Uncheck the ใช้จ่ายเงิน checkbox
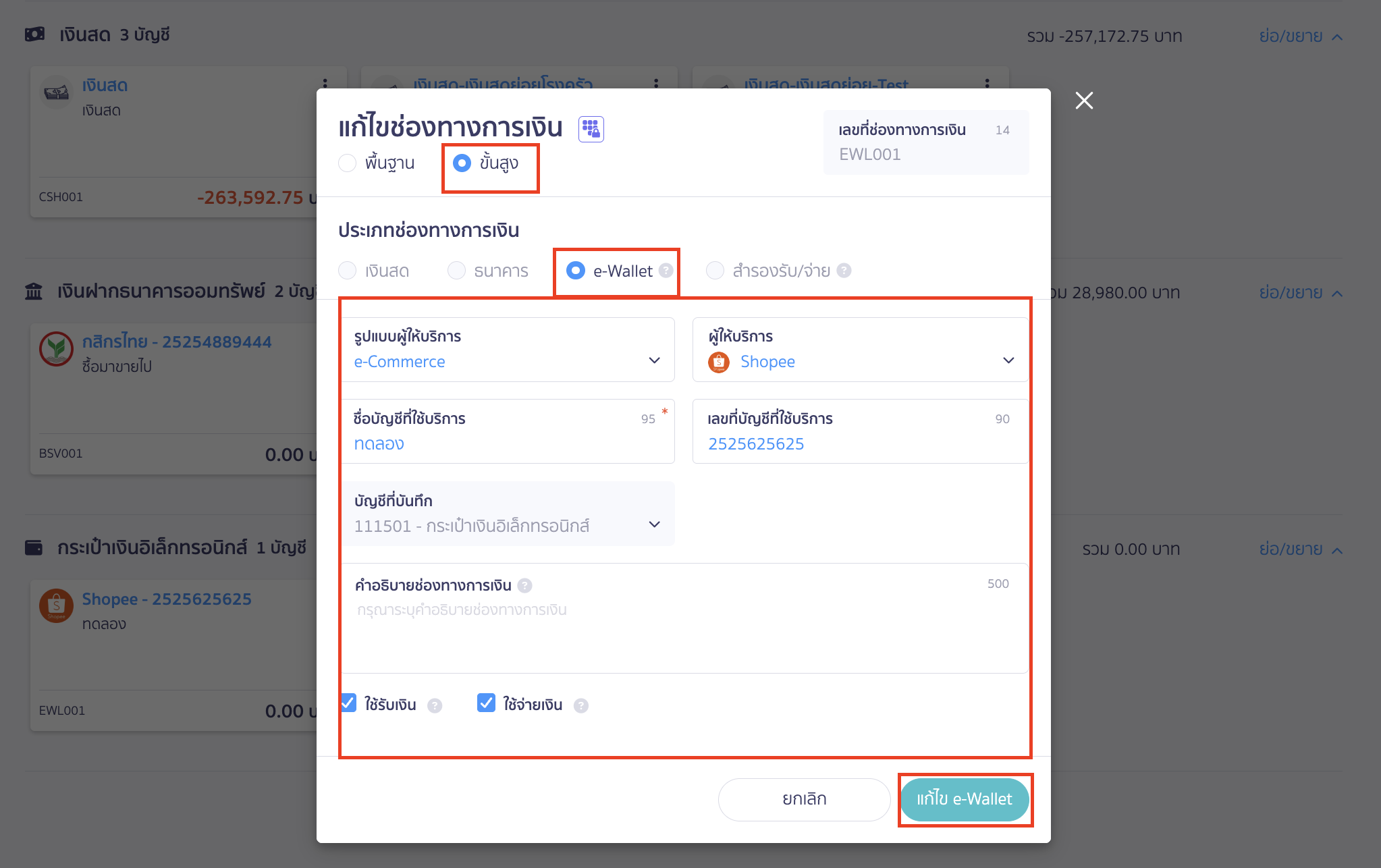Viewport: 1381px width, 868px height. coord(487,703)
